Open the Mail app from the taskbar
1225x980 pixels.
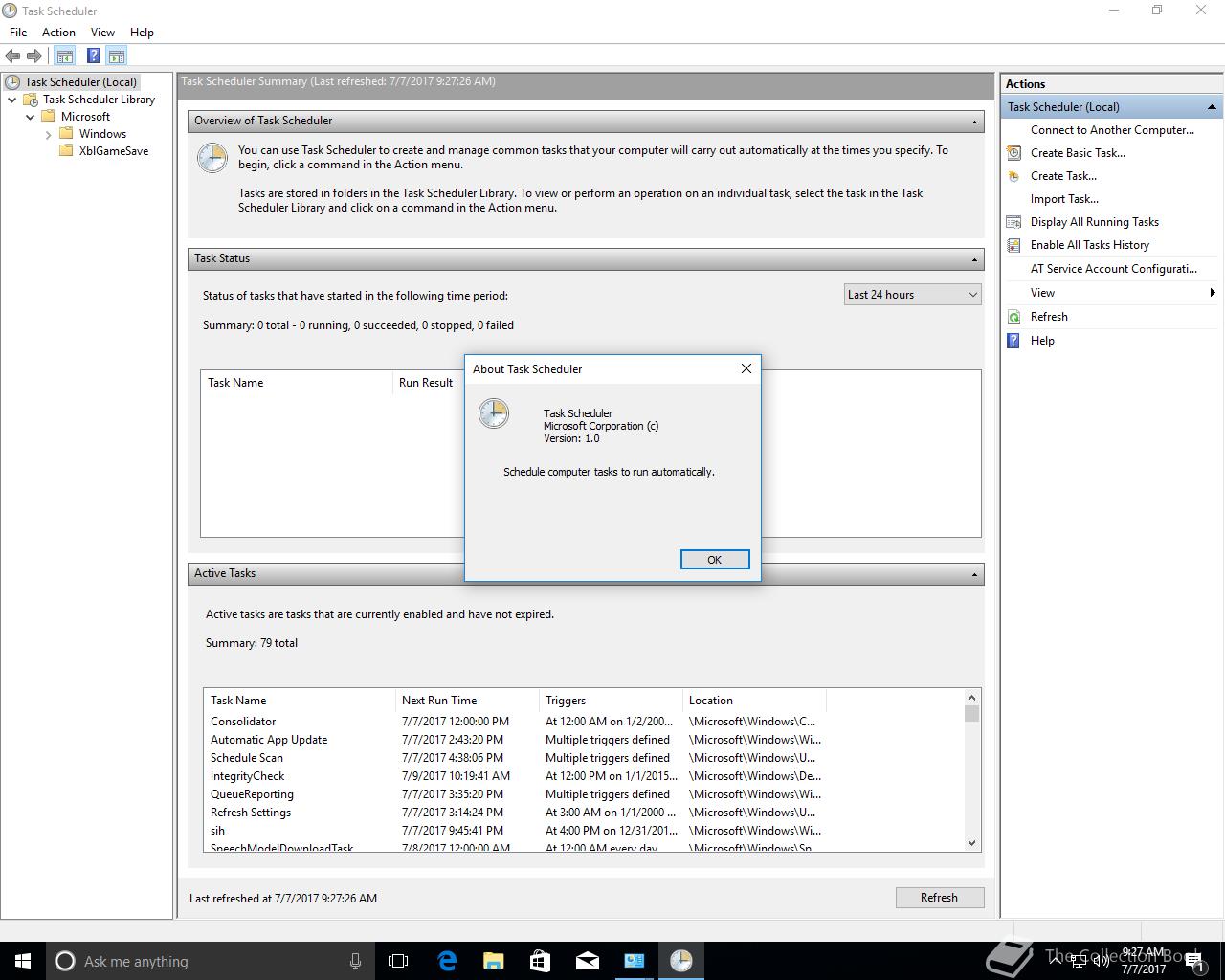[x=588, y=961]
